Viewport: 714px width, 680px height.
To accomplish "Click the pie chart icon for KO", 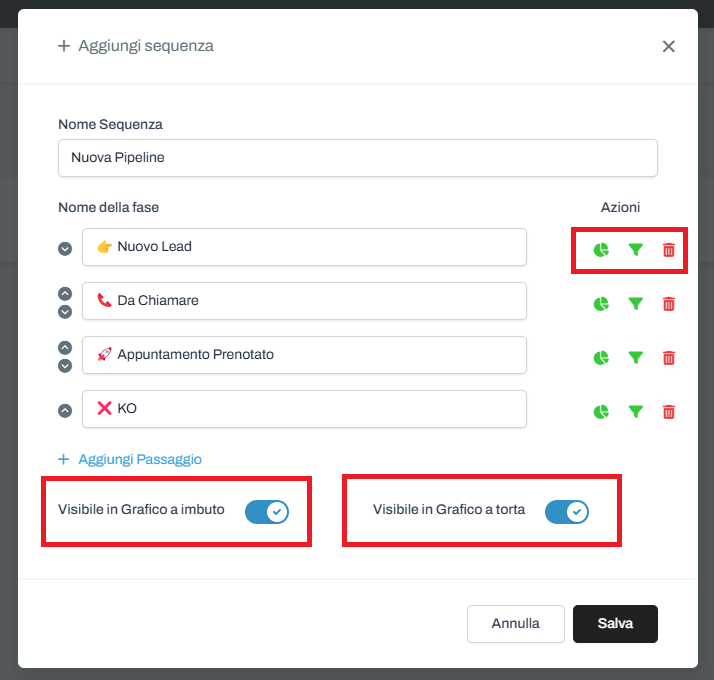I will [601, 411].
